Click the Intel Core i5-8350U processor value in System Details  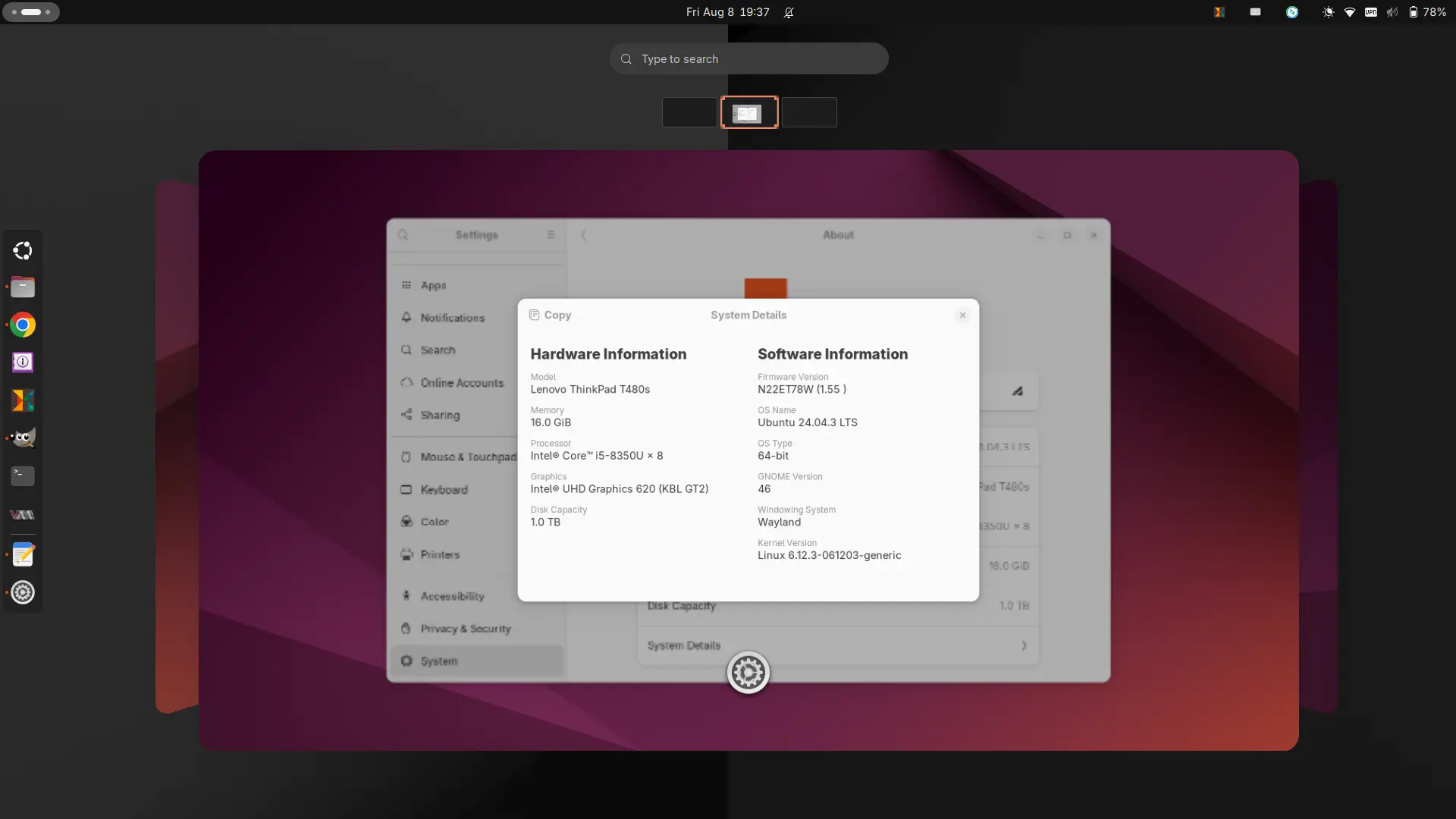pos(597,457)
